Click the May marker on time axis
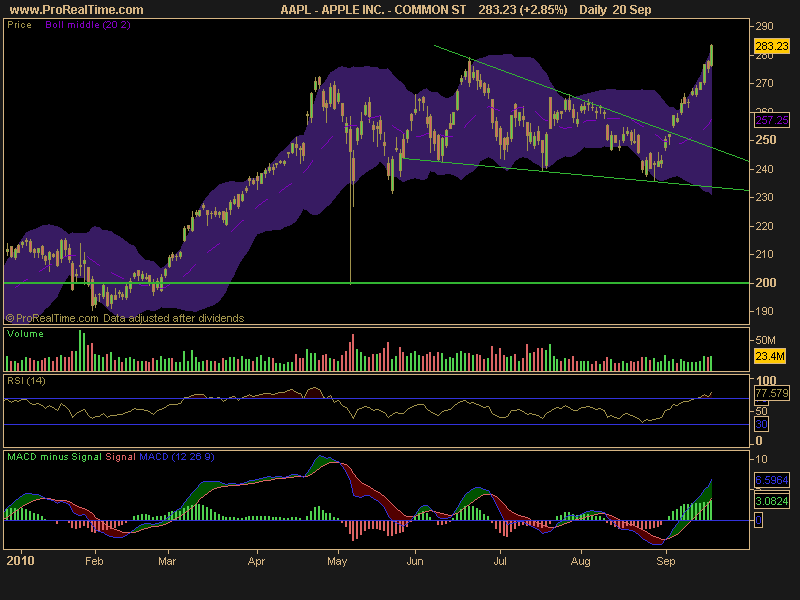800x600 pixels. coord(337,561)
